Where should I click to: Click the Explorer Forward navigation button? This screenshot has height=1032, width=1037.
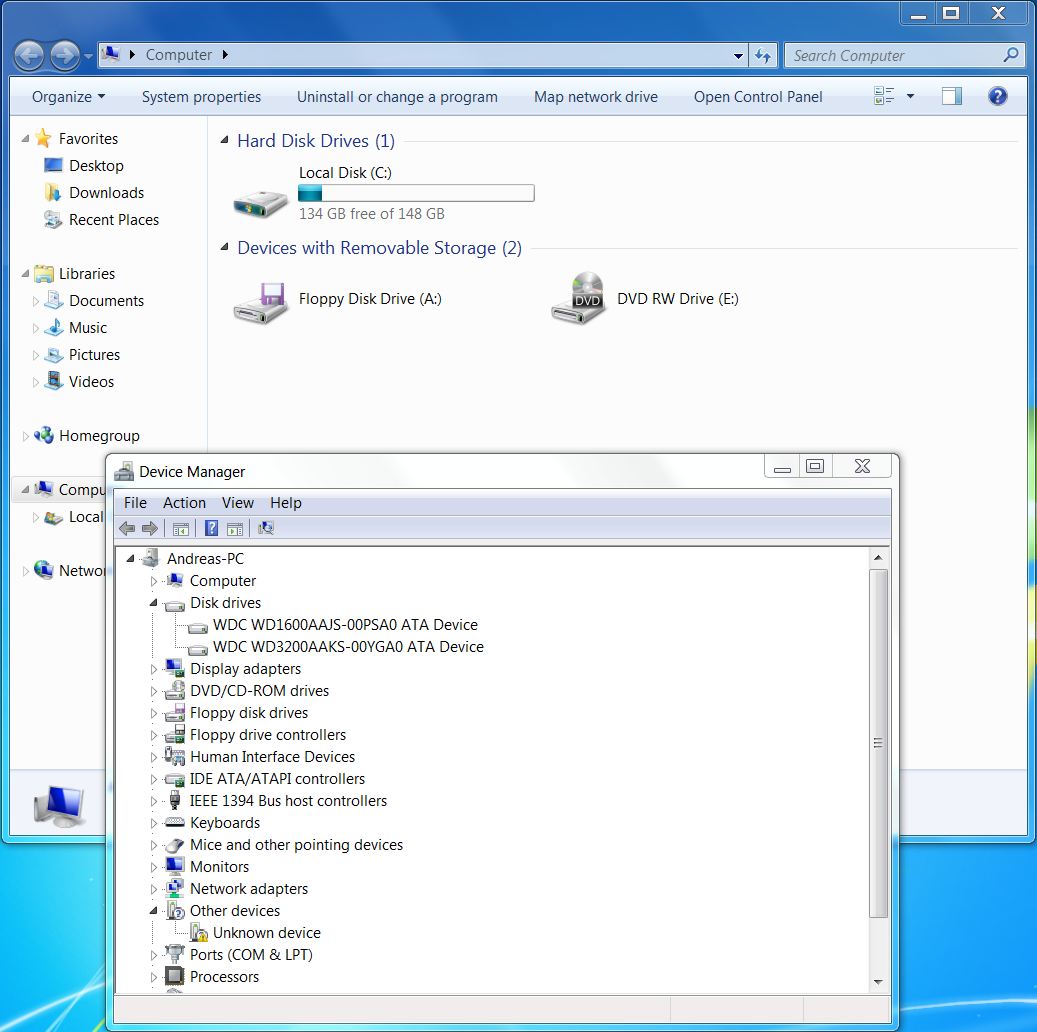click(x=64, y=56)
